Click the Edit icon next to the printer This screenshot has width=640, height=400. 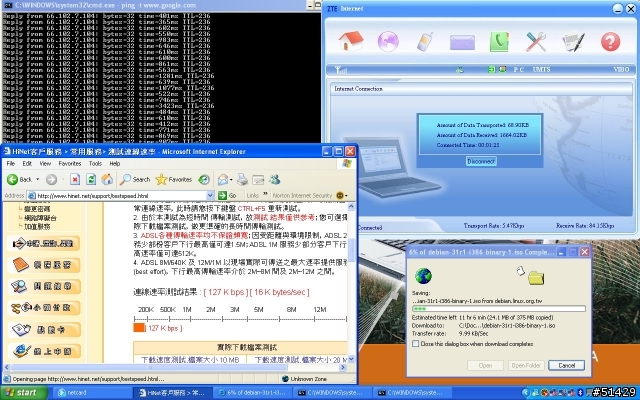(258, 179)
